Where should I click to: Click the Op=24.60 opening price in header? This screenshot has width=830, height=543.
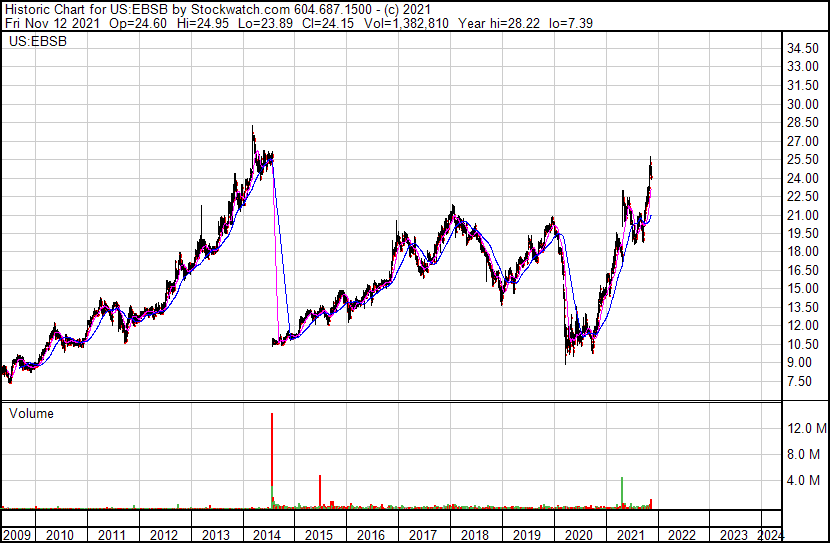138,23
